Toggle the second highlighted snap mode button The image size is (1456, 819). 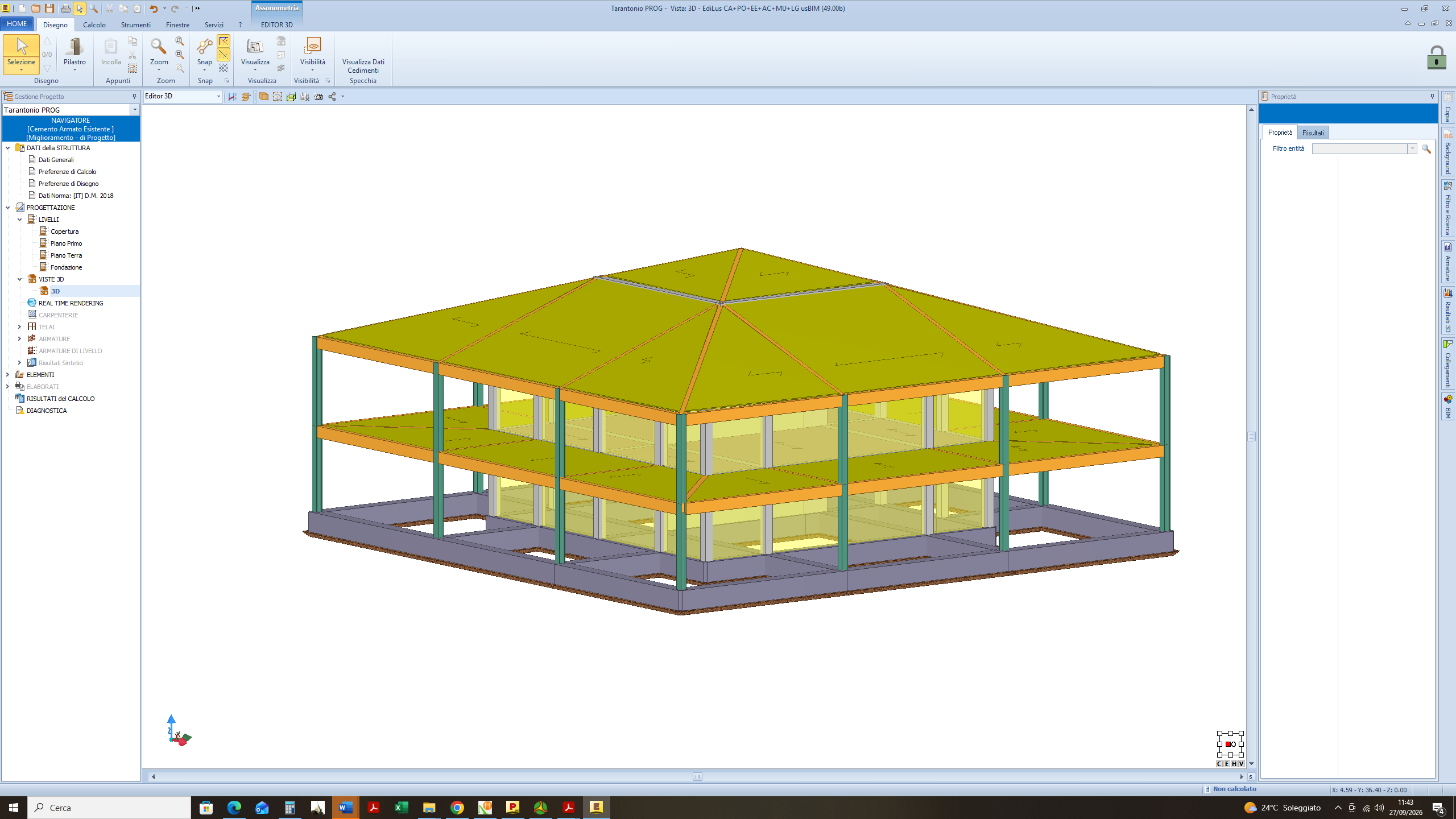(224, 55)
